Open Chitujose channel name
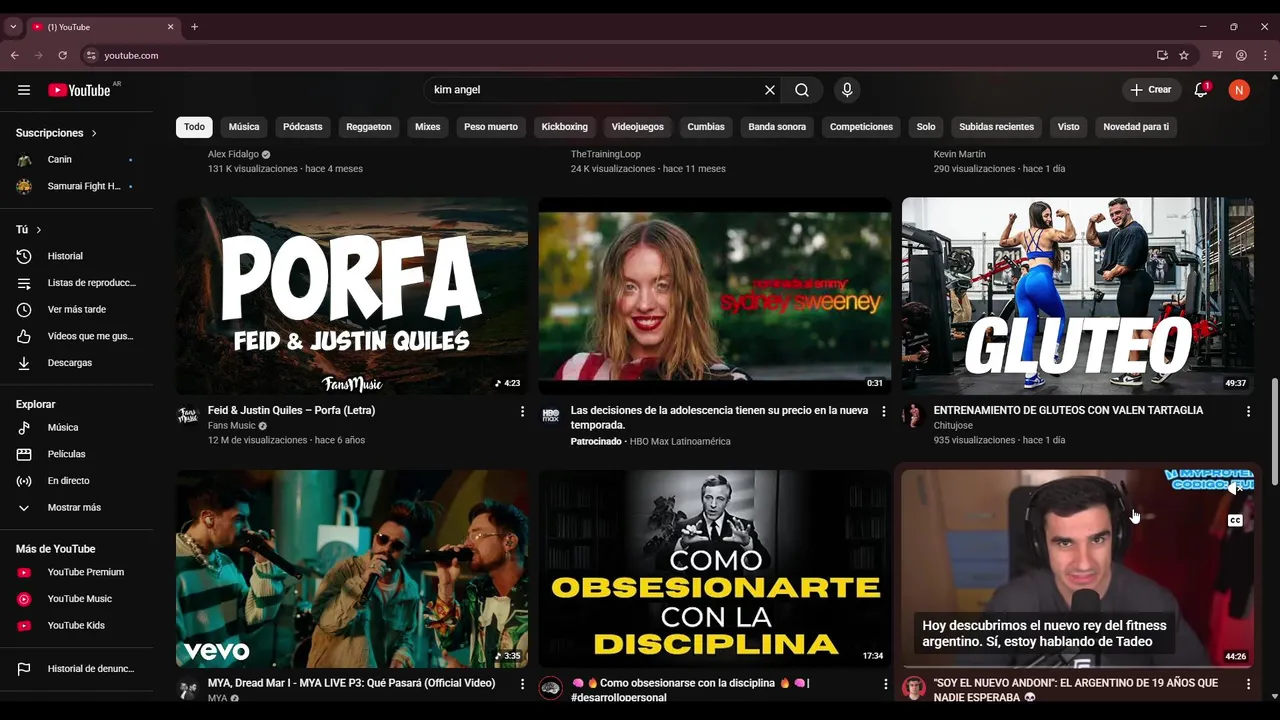Image resolution: width=1280 pixels, height=720 pixels. tap(953, 426)
